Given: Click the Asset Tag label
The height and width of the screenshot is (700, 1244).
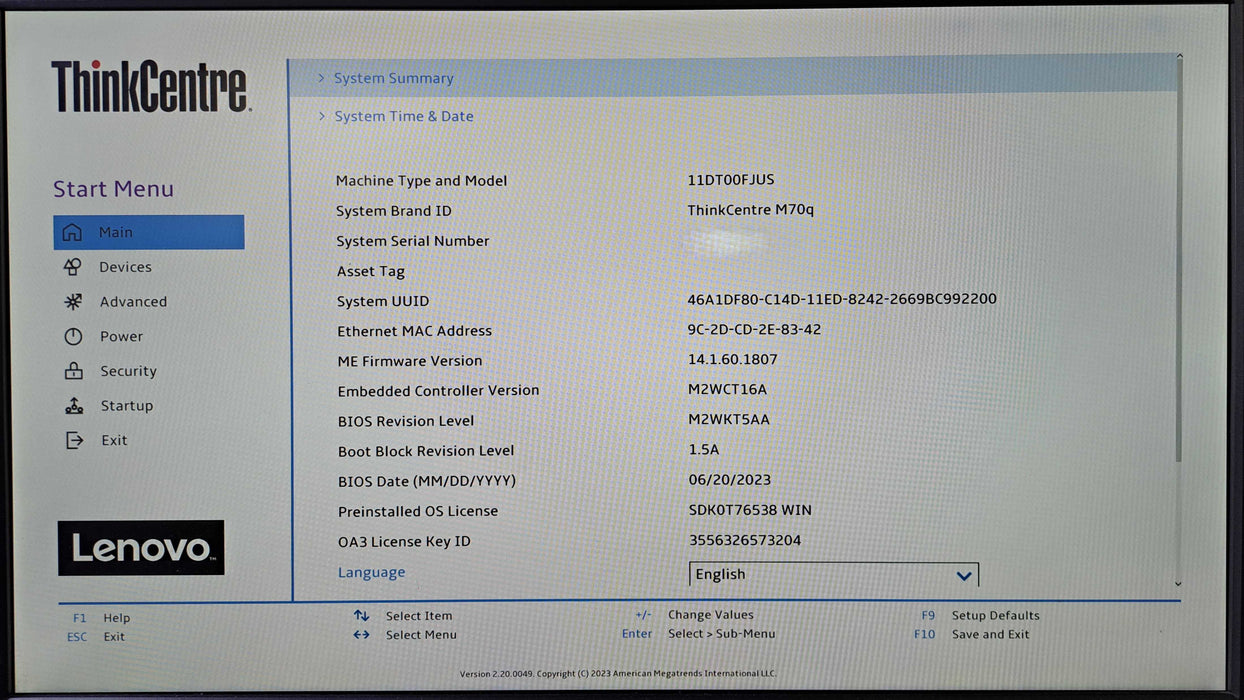Looking at the screenshot, I should [370, 271].
